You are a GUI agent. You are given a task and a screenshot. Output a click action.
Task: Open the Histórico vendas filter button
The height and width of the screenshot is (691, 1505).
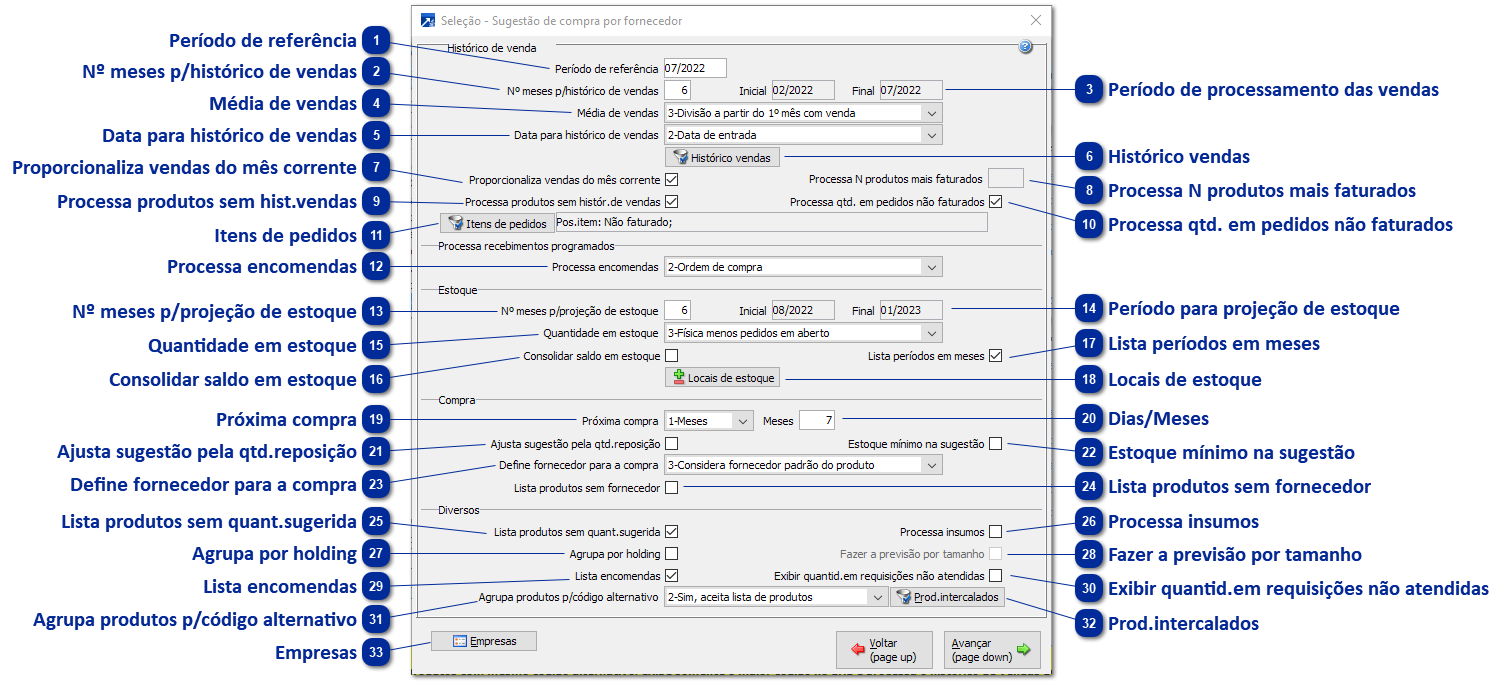(722, 157)
